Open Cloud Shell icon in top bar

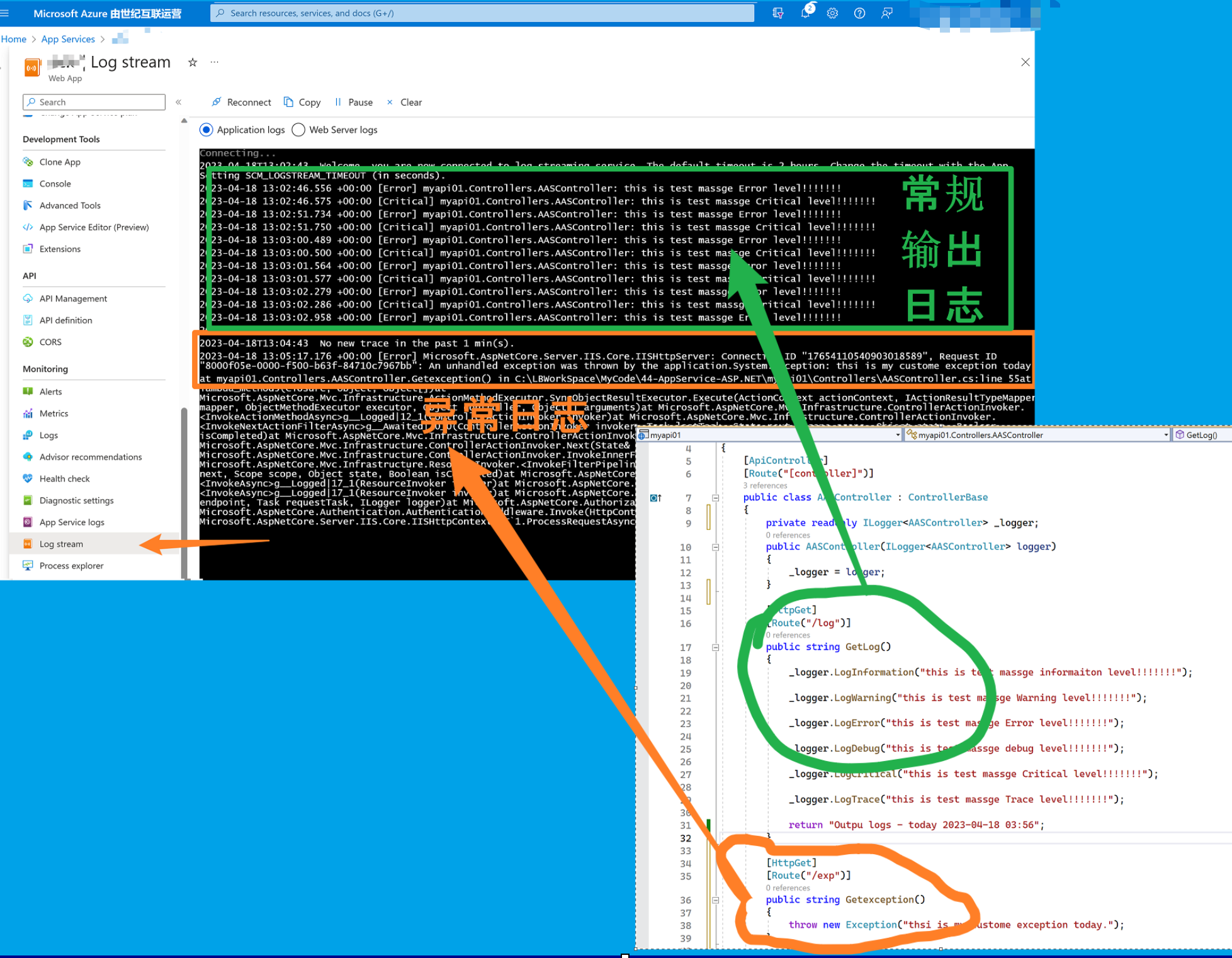[778, 13]
